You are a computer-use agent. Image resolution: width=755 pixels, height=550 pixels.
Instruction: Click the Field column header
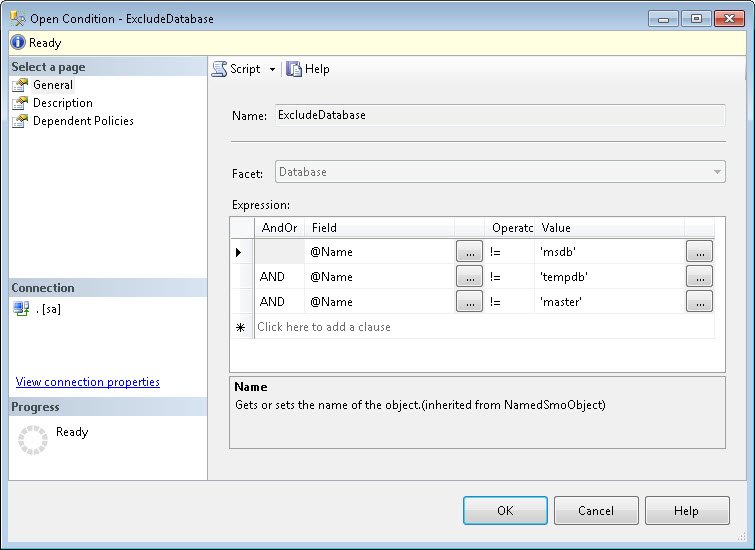379,228
